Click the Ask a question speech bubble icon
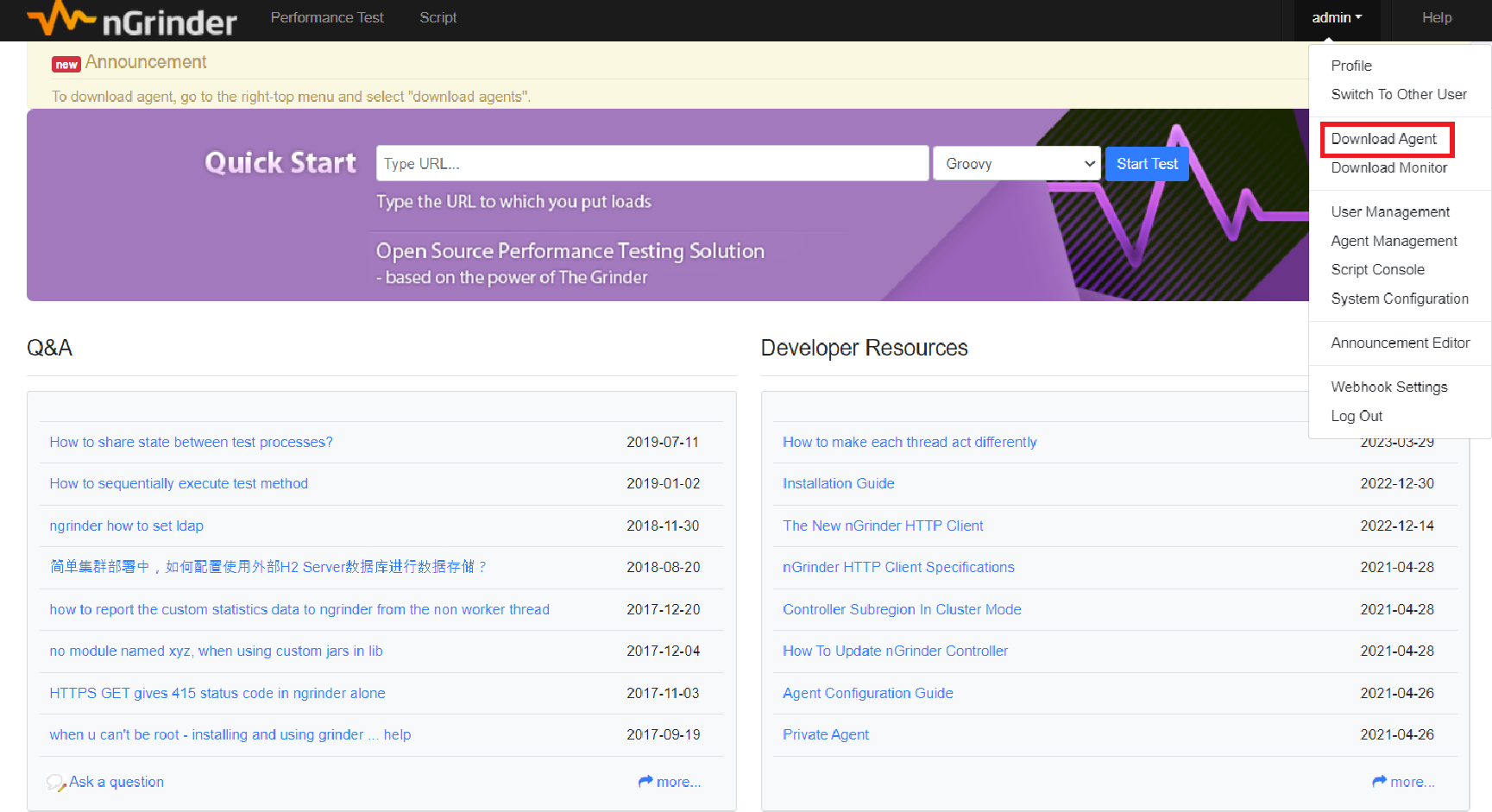This screenshot has height=812, width=1492. [x=56, y=783]
